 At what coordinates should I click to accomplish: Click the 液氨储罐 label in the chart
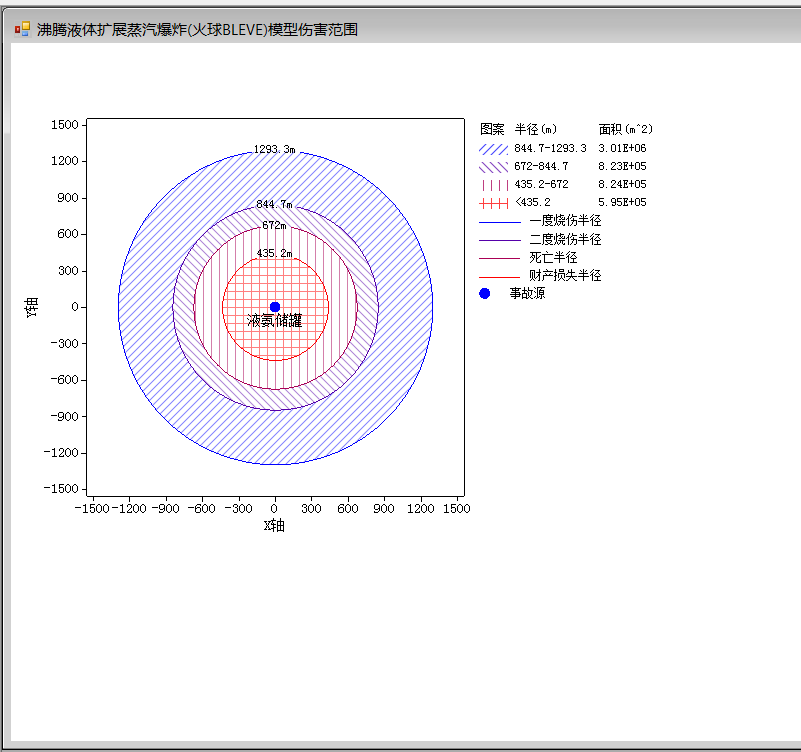coord(274,320)
